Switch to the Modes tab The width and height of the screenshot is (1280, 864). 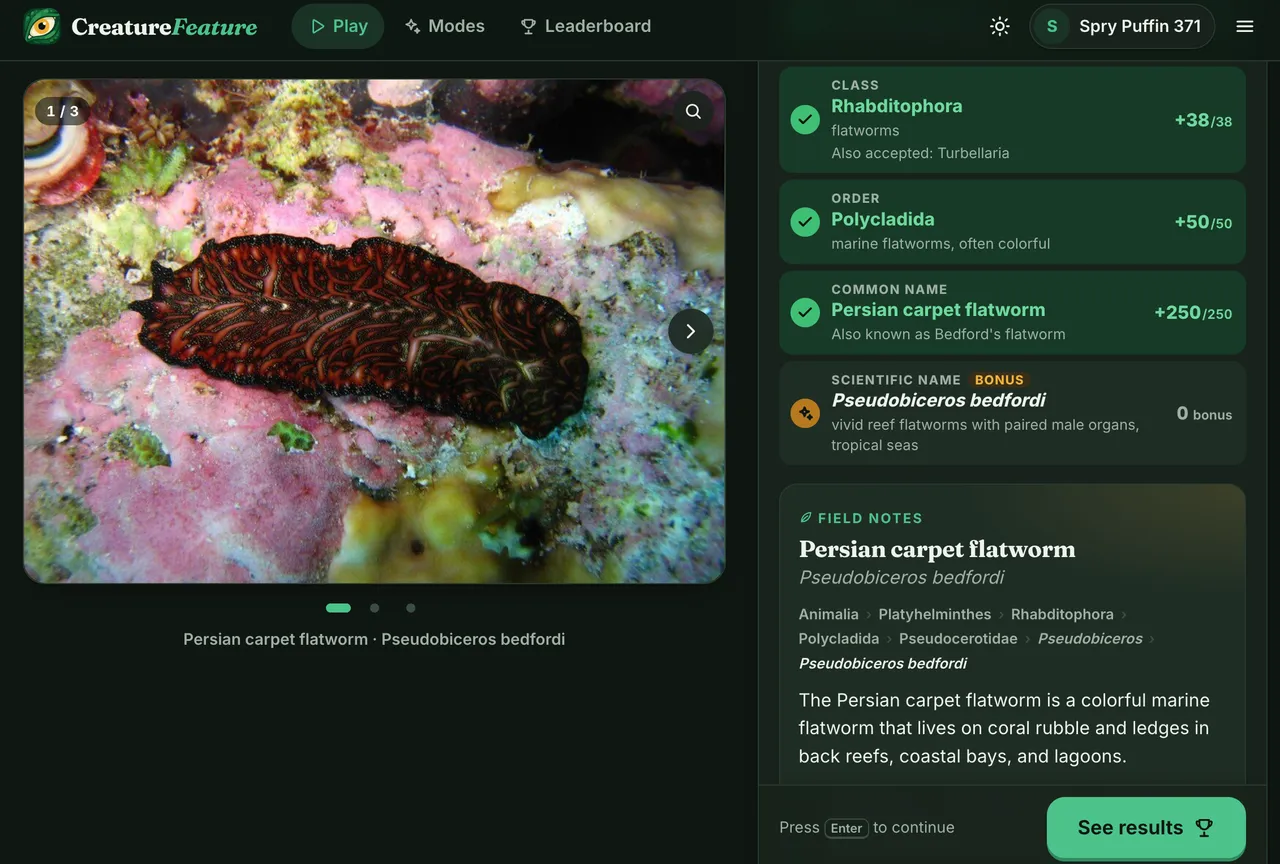(444, 26)
